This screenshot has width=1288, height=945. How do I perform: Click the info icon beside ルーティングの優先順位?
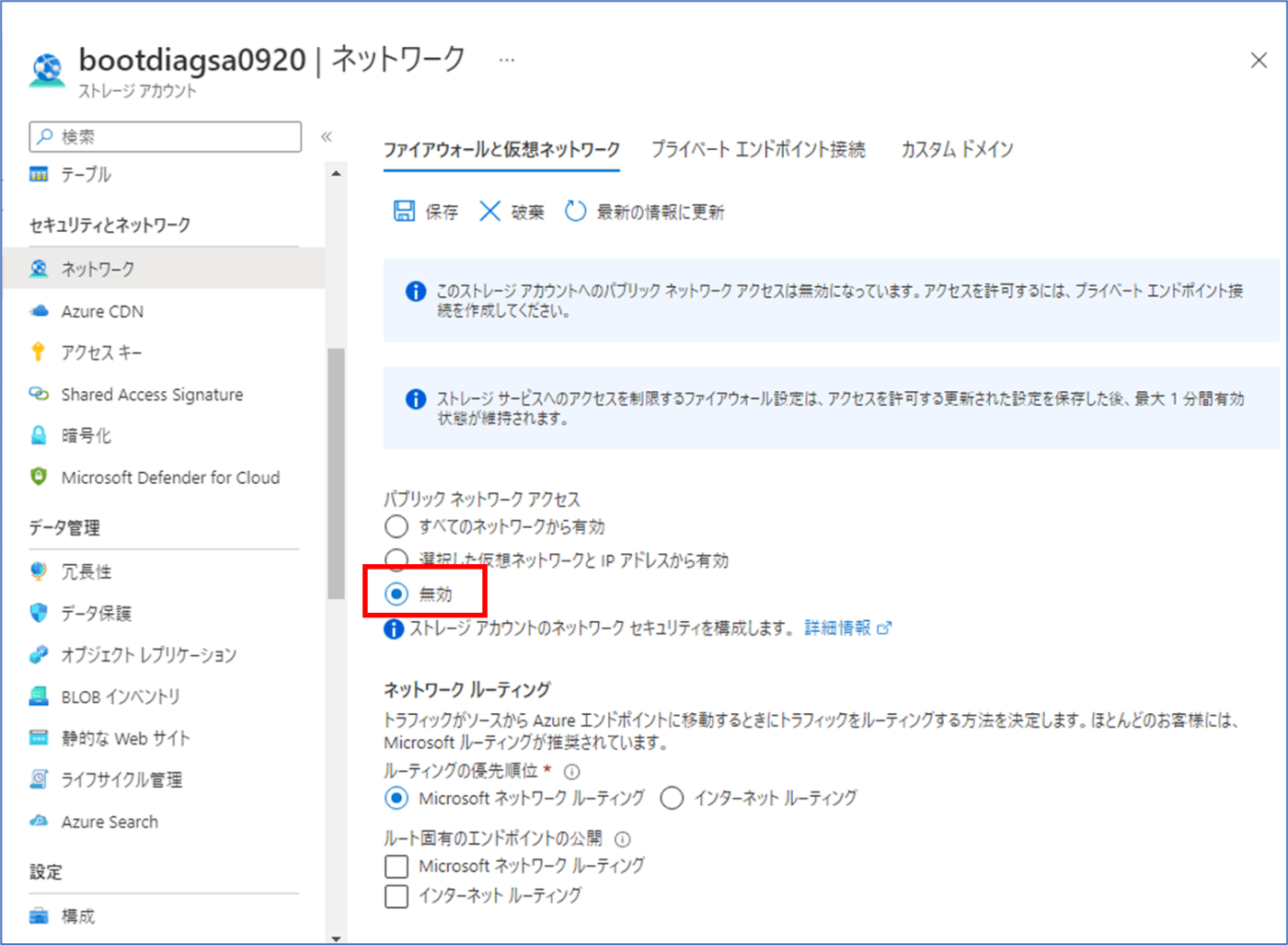[571, 772]
